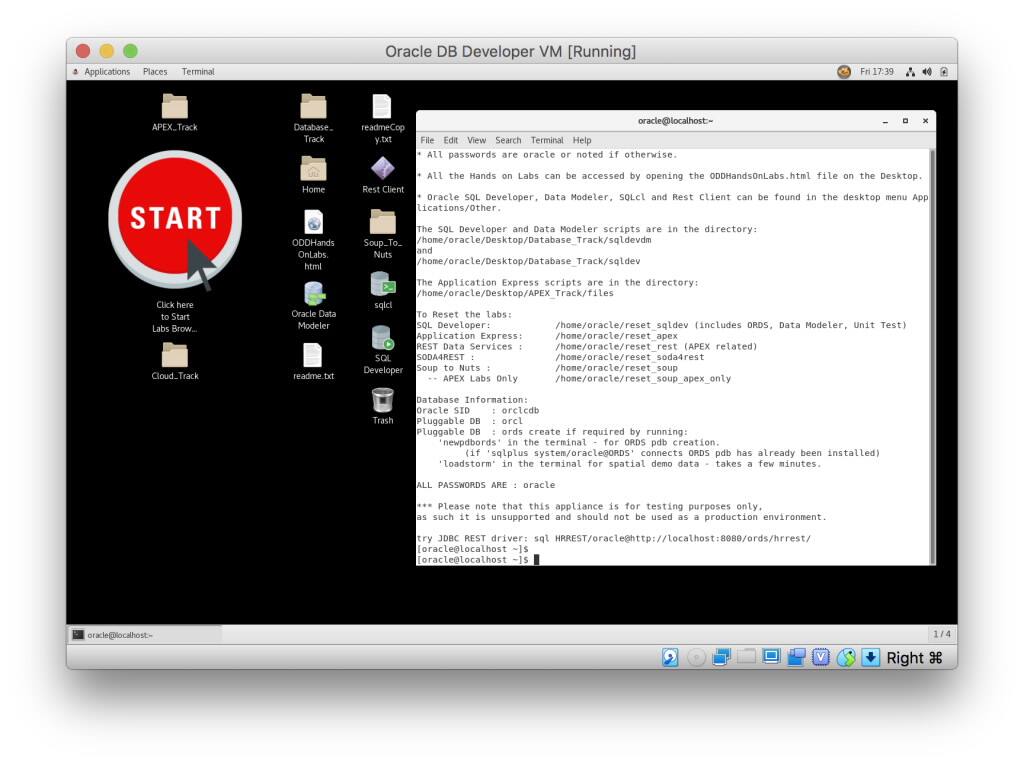
Task: Launch the sqlcl desktop shortcut
Action: (x=383, y=285)
